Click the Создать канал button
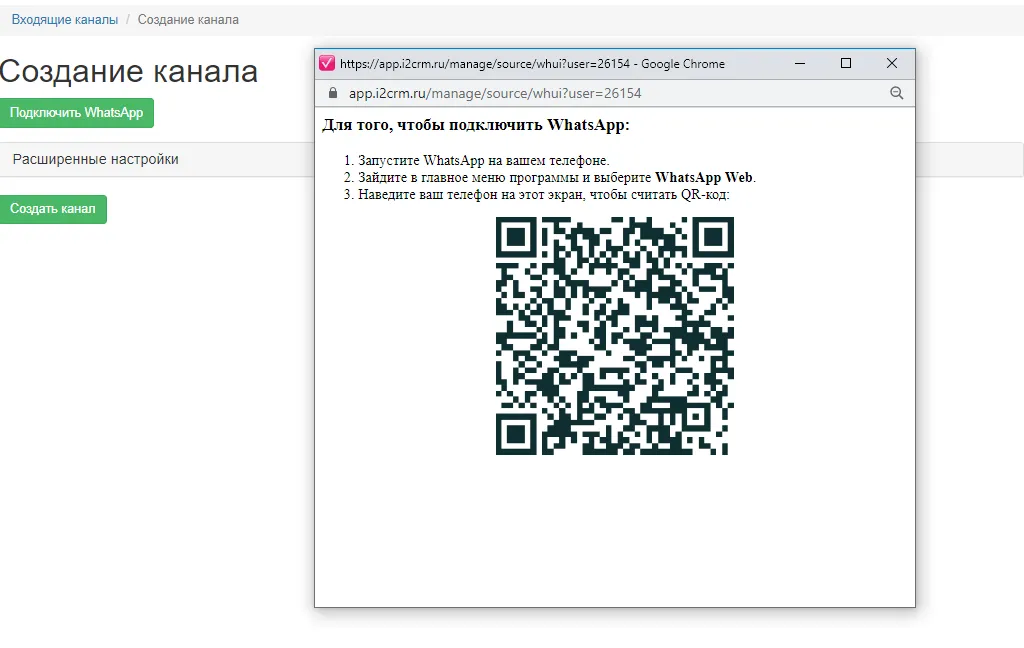This screenshot has height=648, width=1024. [53, 209]
